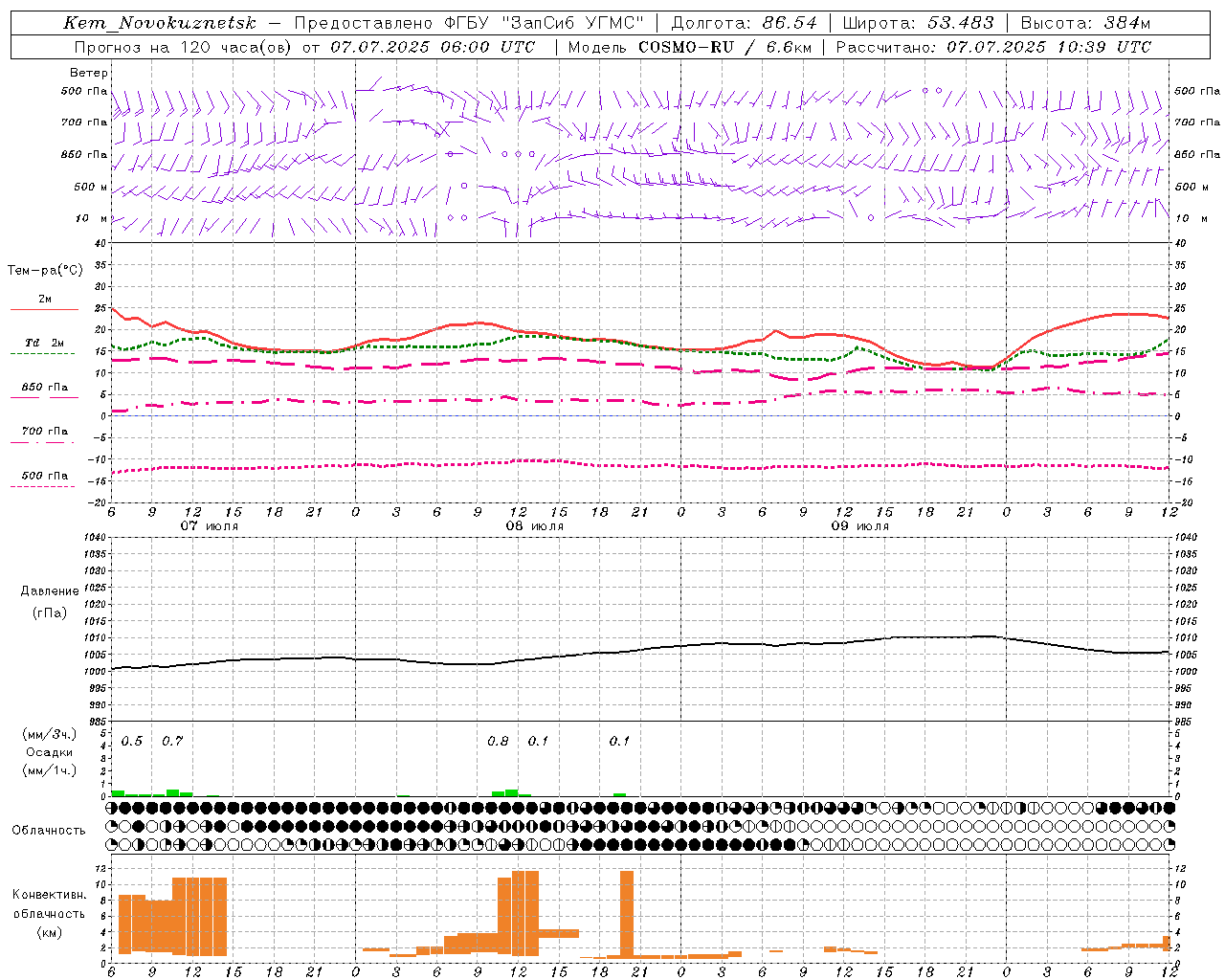Select the forecast start 07.07.2025 06:00 UTC

[x=433, y=47]
